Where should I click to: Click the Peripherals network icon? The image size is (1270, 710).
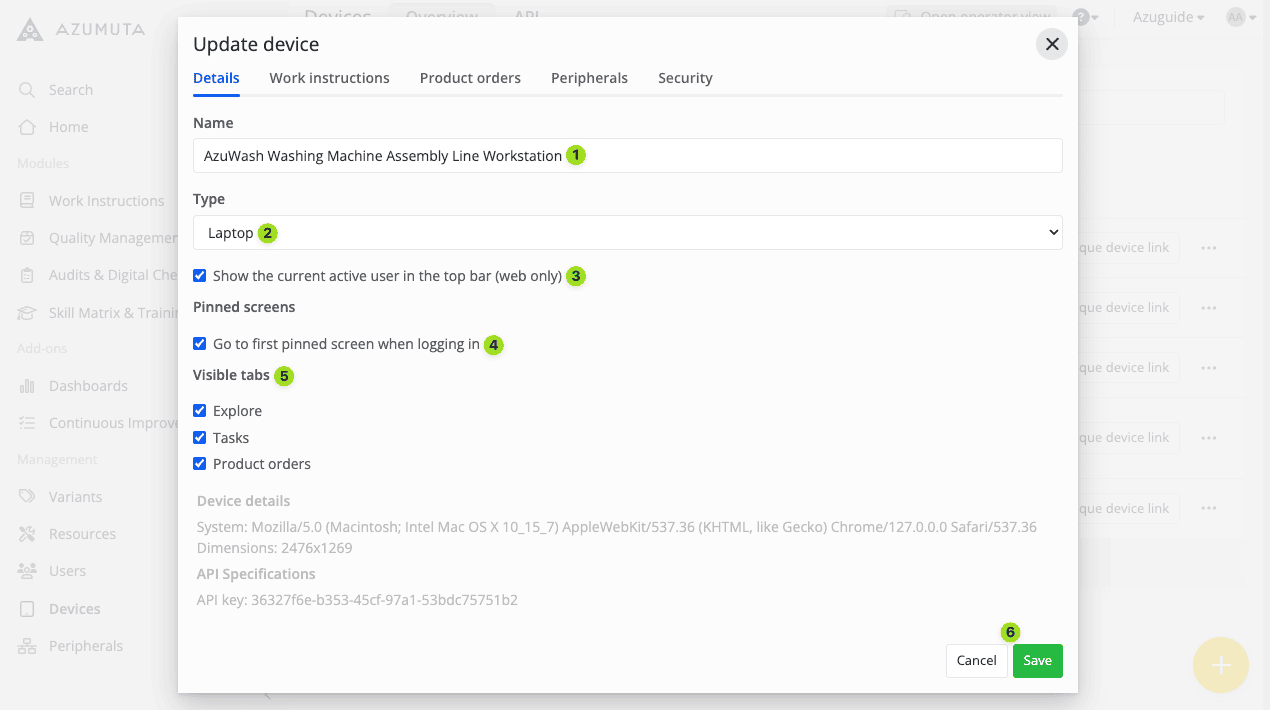pos(27,646)
